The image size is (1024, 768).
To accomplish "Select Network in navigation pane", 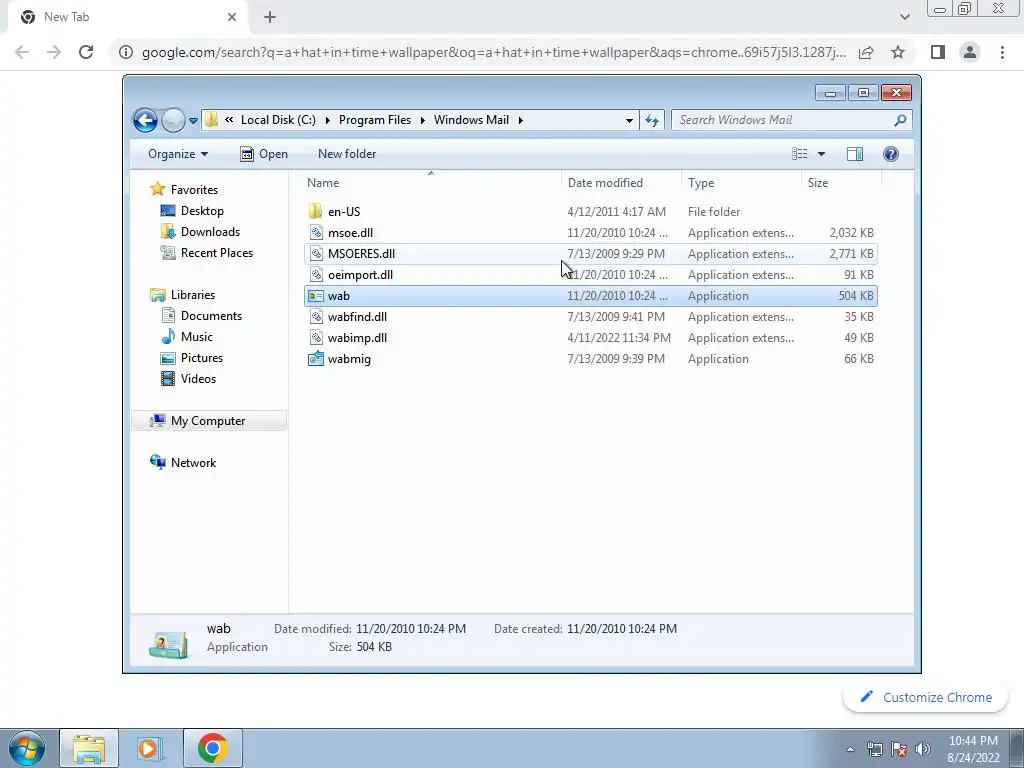I will click(193, 462).
